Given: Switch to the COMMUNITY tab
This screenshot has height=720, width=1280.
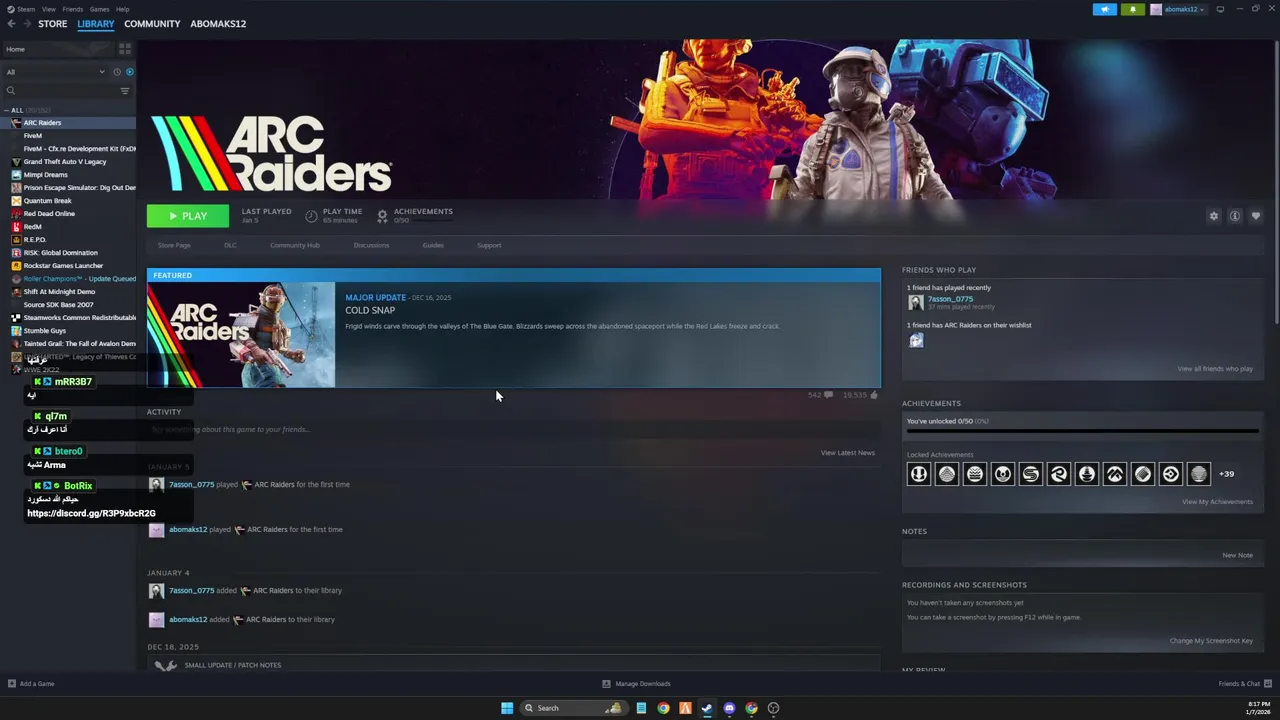Looking at the screenshot, I should pos(152,24).
